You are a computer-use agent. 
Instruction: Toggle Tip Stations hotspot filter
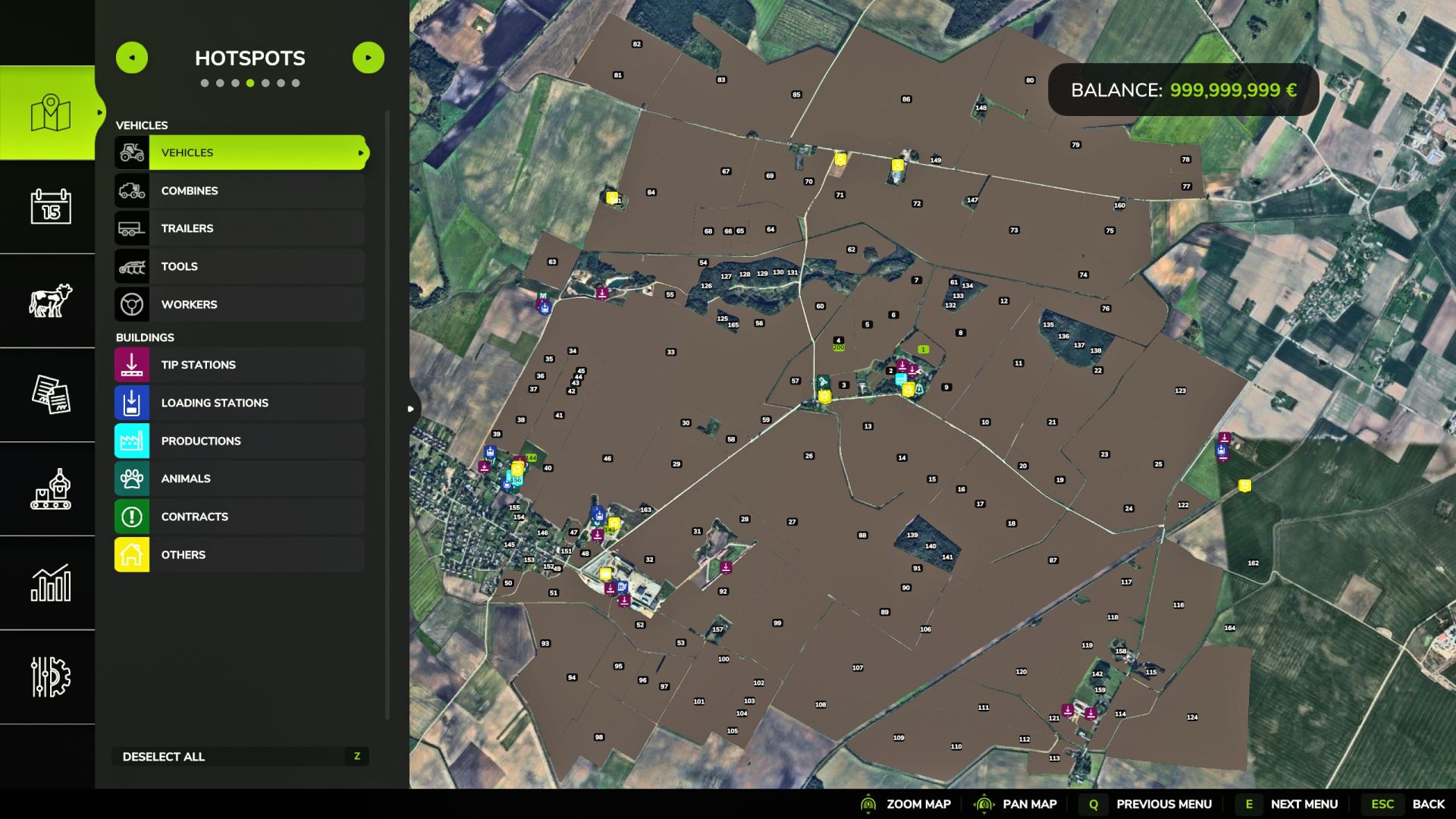pos(240,365)
